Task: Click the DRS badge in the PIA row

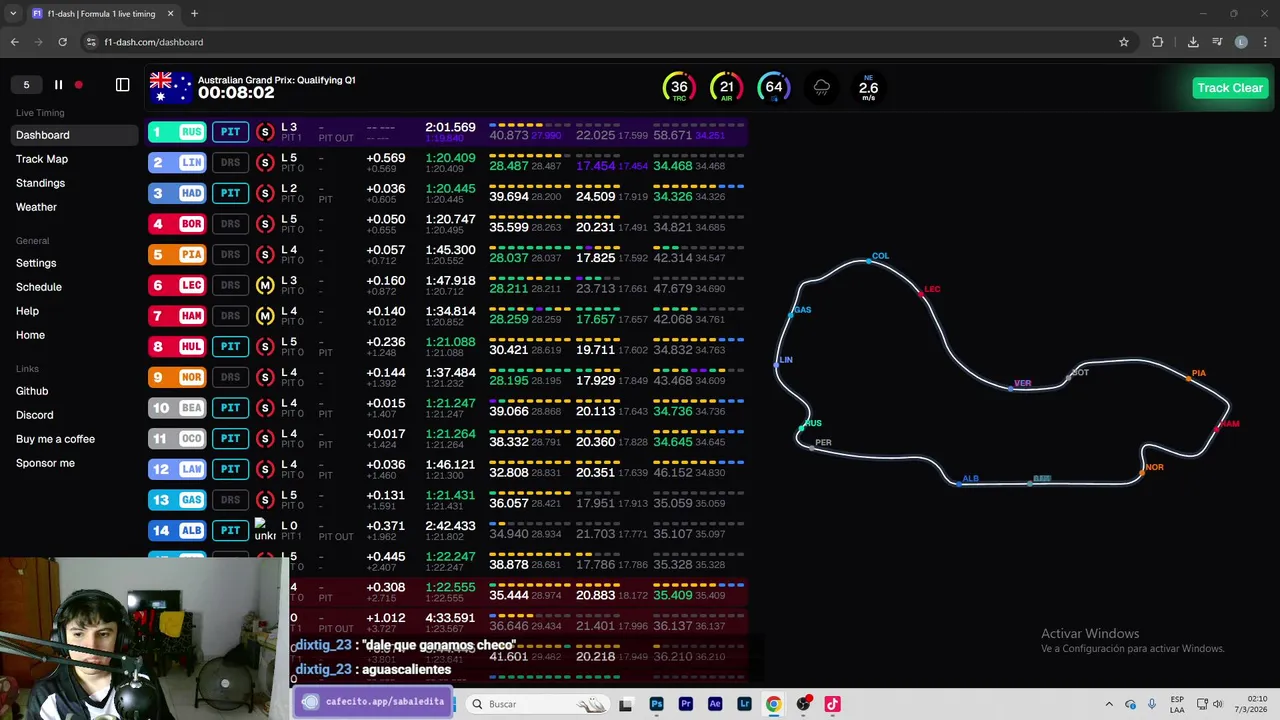Action: [230, 255]
